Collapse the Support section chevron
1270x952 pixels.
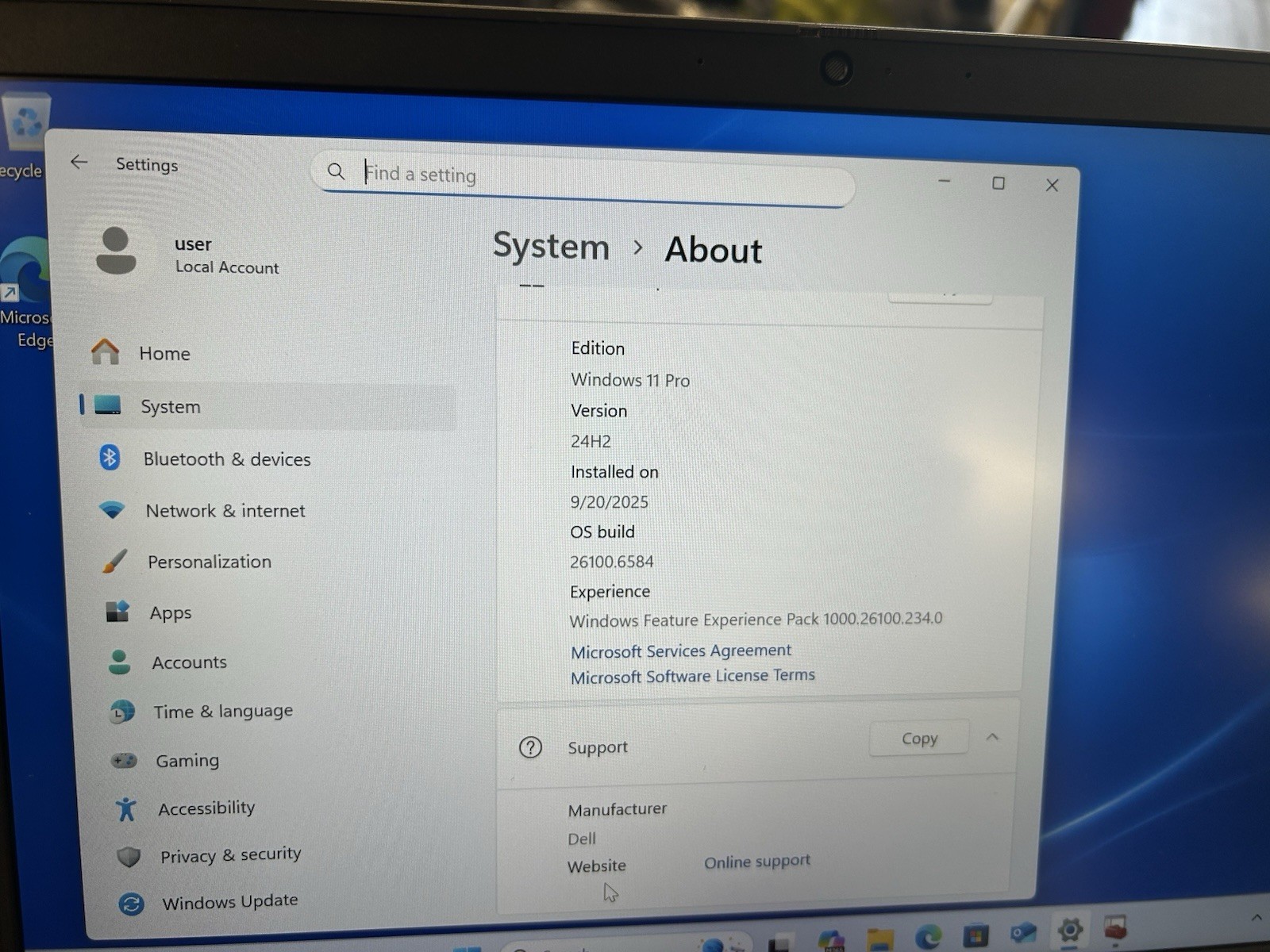click(992, 737)
